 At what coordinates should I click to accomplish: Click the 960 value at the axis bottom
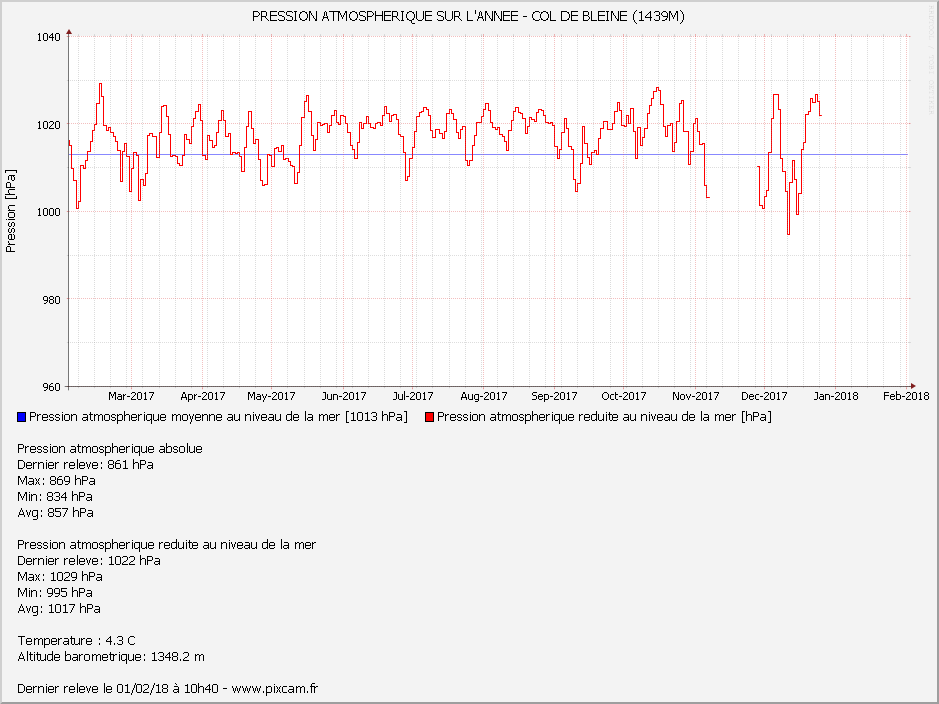52,387
